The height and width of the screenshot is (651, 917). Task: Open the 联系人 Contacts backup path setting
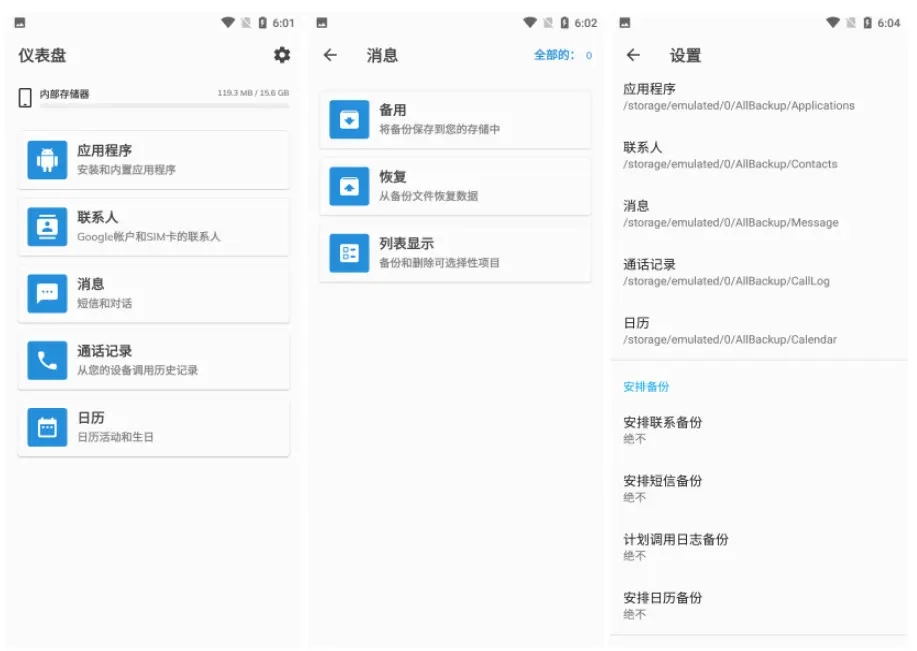click(730, 155)
